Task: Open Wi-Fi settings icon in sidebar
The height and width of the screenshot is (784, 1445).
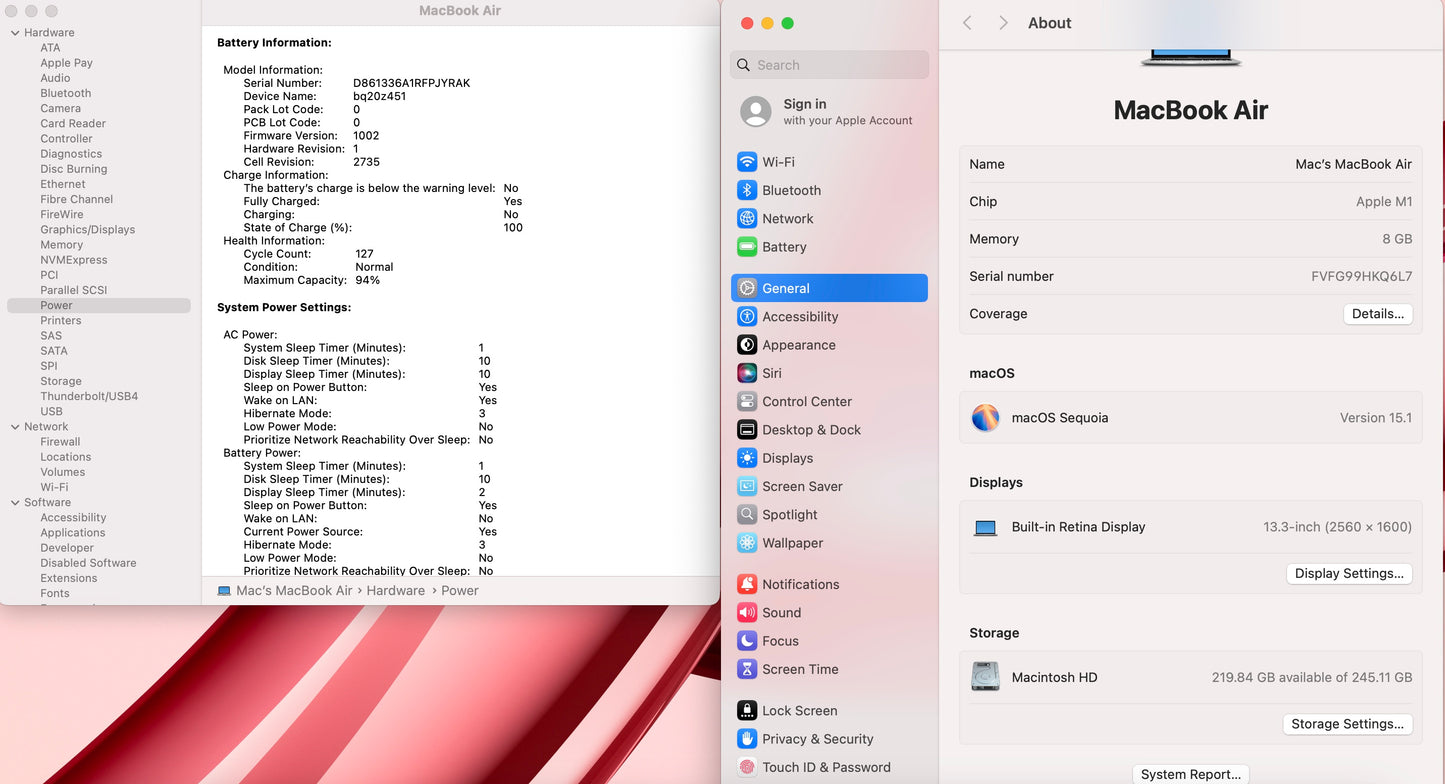Action: 746,162
